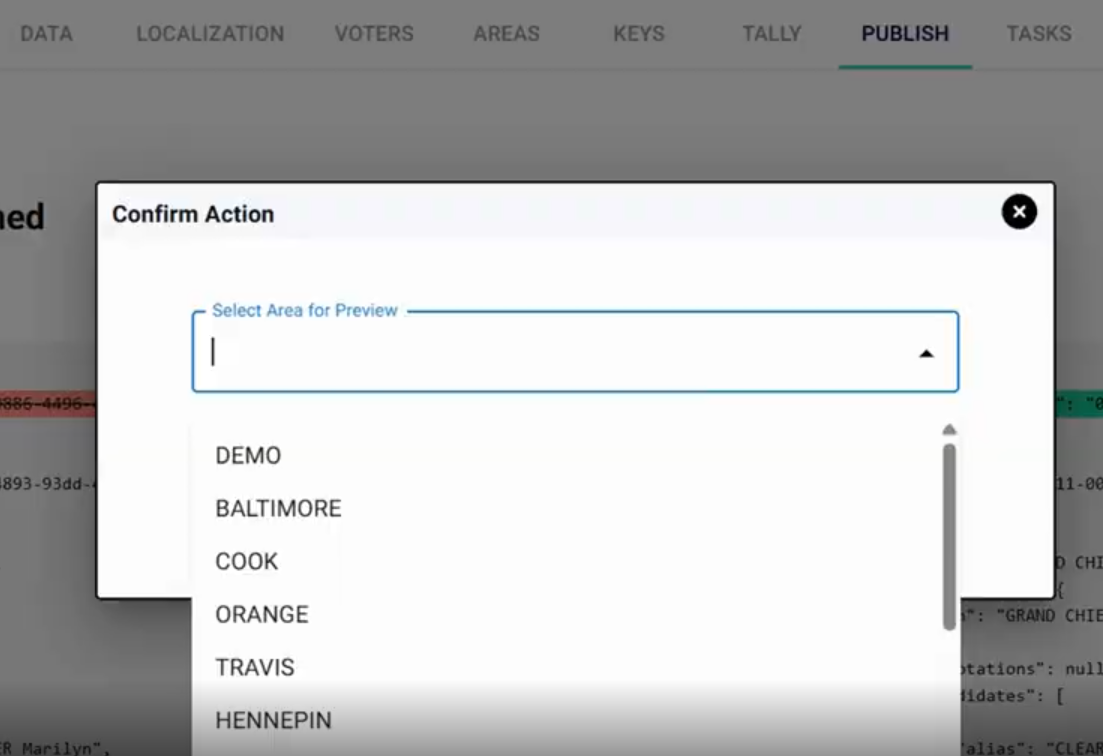Choose HENNEPIN from the area list
This screenshot has height=756, width=1103.
click(566, 720)
